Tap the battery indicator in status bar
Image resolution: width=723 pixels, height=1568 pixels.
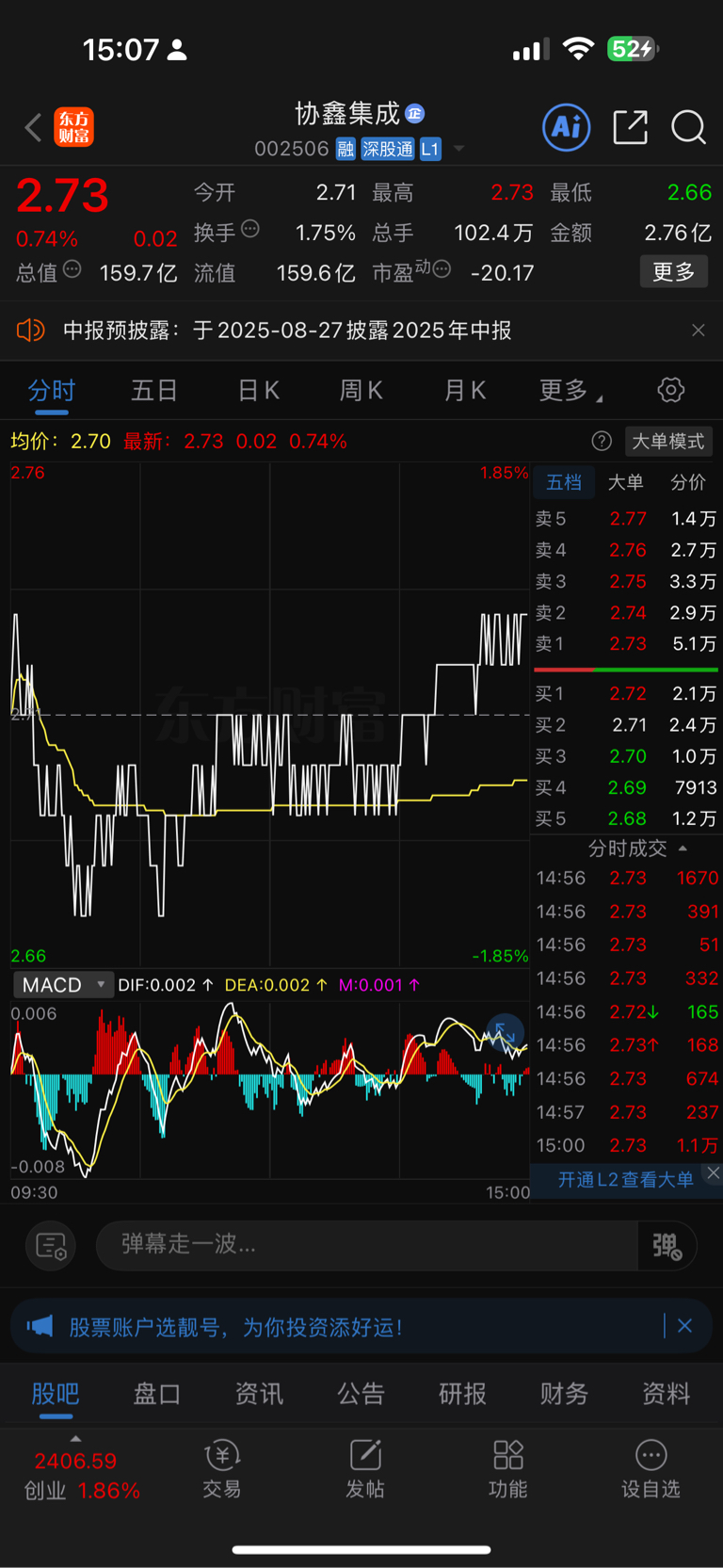(633, 49)
